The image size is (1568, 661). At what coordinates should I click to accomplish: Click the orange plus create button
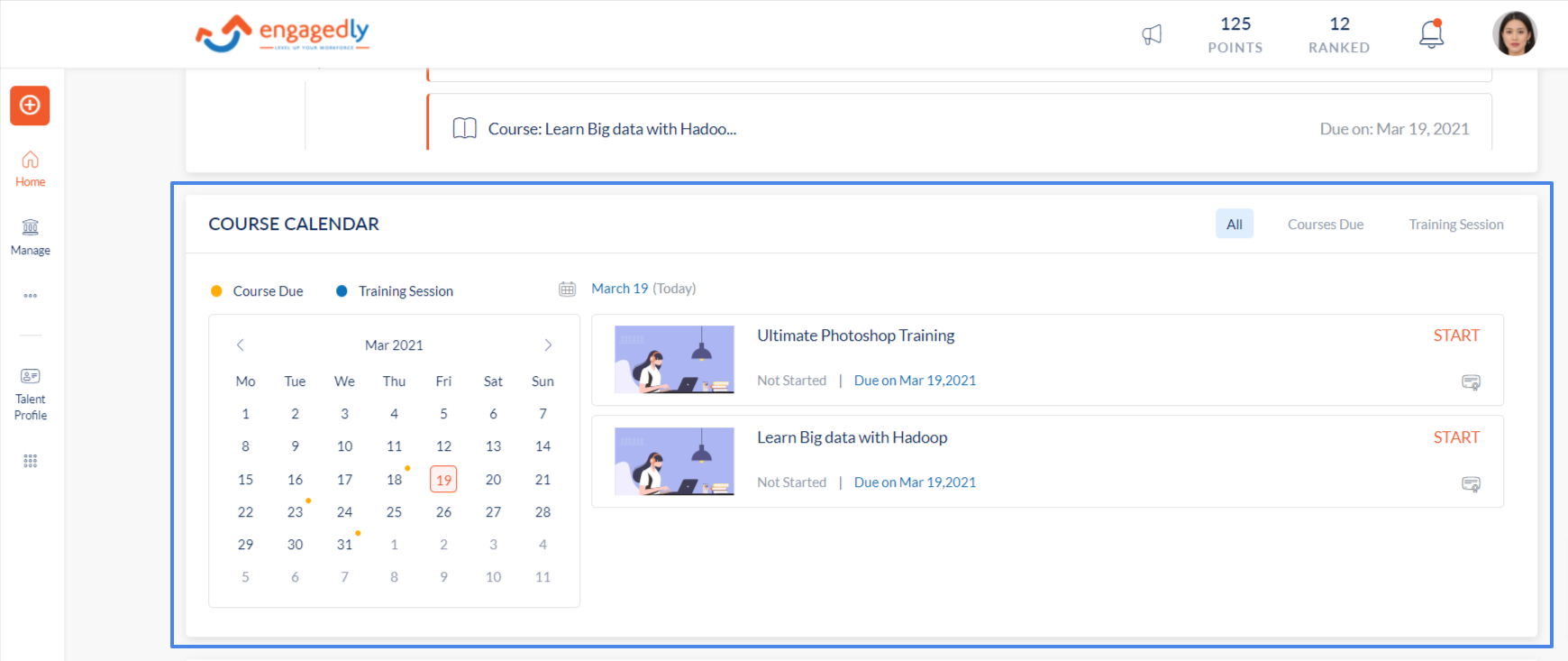coord(30,106)
